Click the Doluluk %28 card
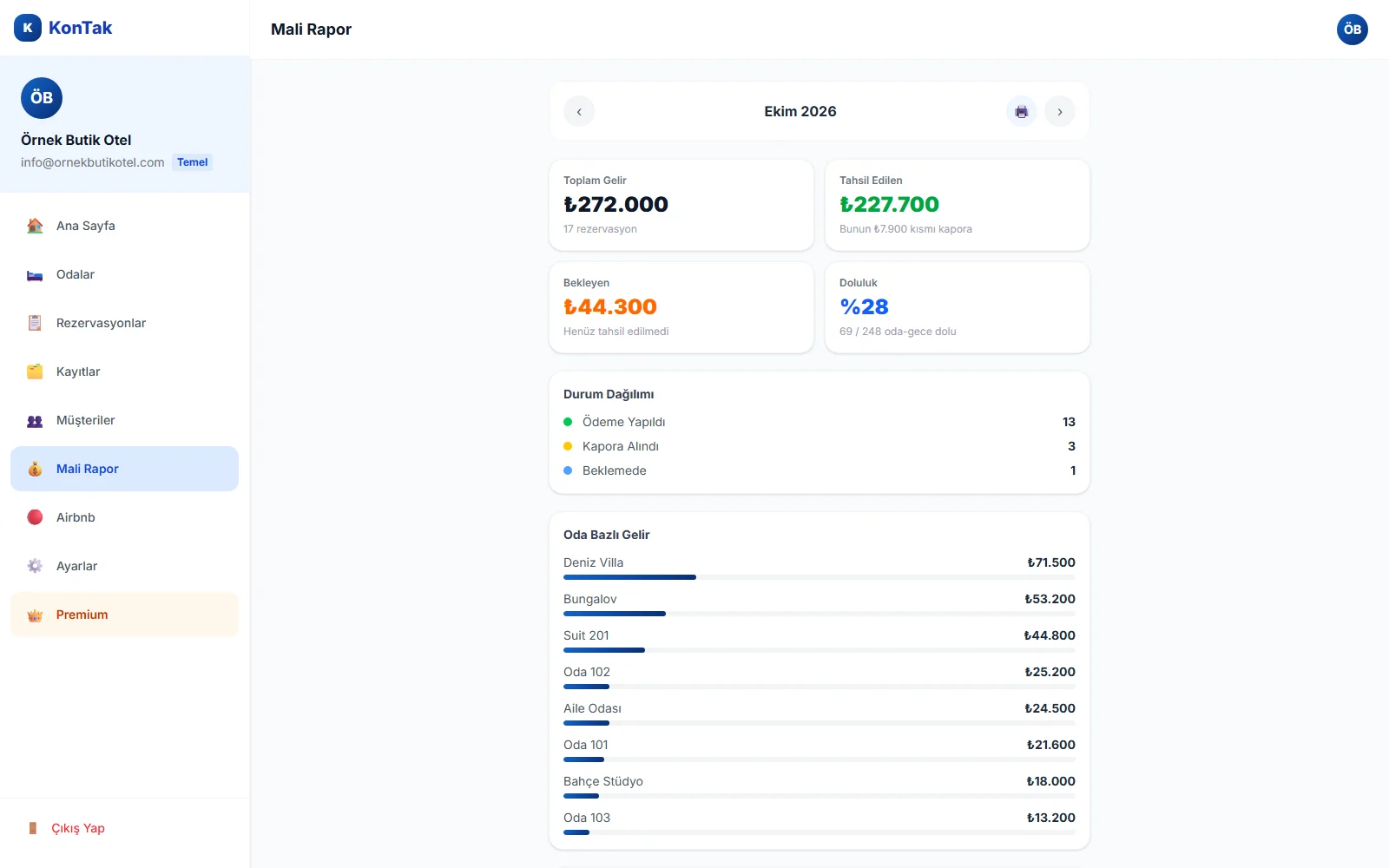Image resolution: width=1389 pixels, height=868 pixels. point(958,307)
